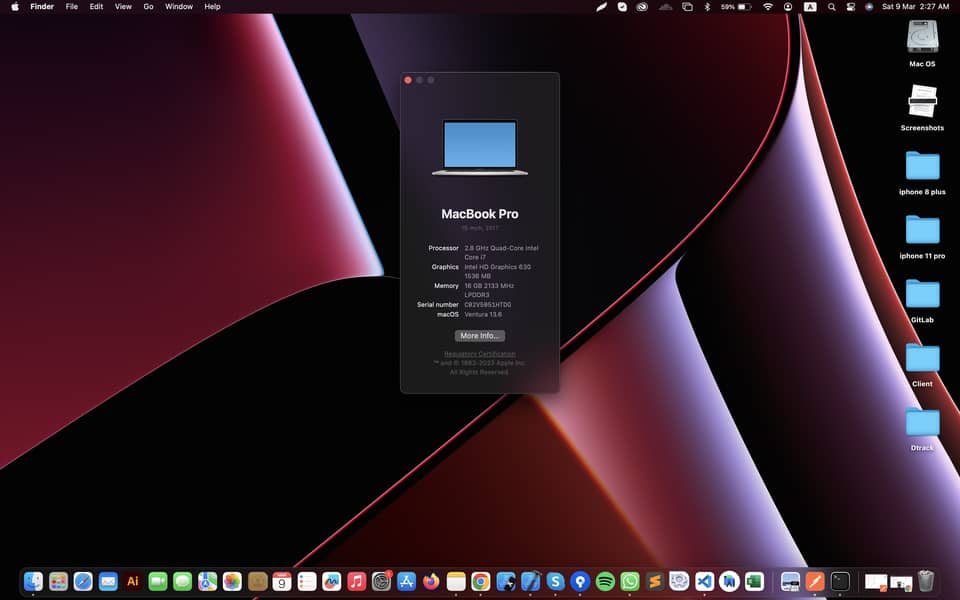Open Control Center in menu bar
Viewport: 960px width, 600px height.
tap(851, 6)
